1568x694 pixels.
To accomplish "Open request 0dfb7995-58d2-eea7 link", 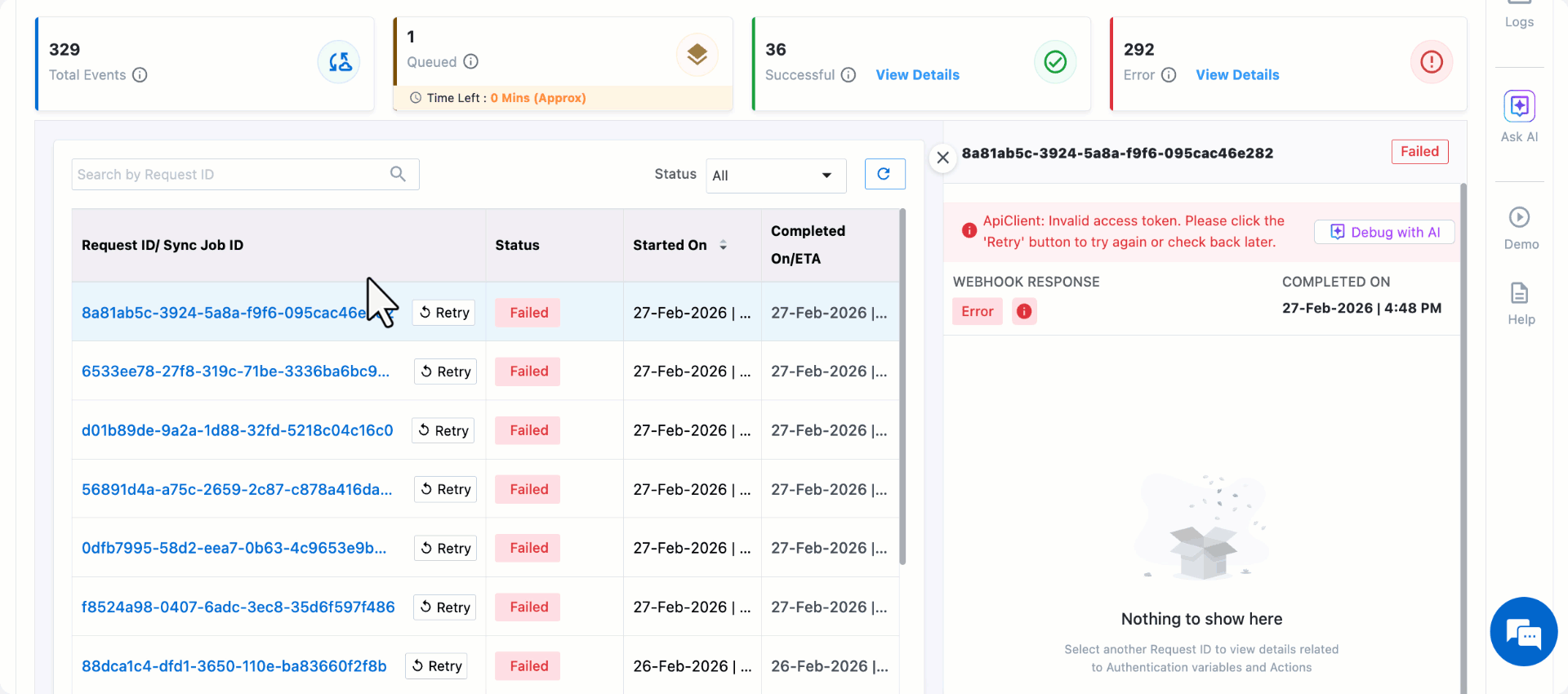I will point(234,548).
